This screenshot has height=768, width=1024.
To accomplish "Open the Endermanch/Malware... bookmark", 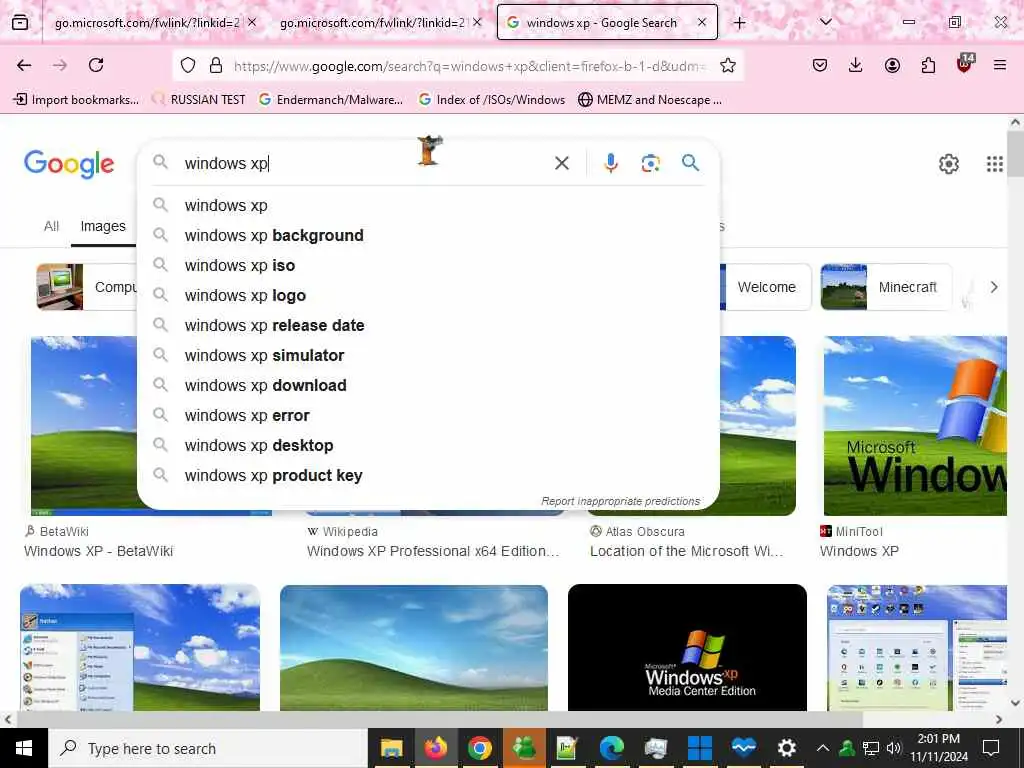I will (331, 100).
